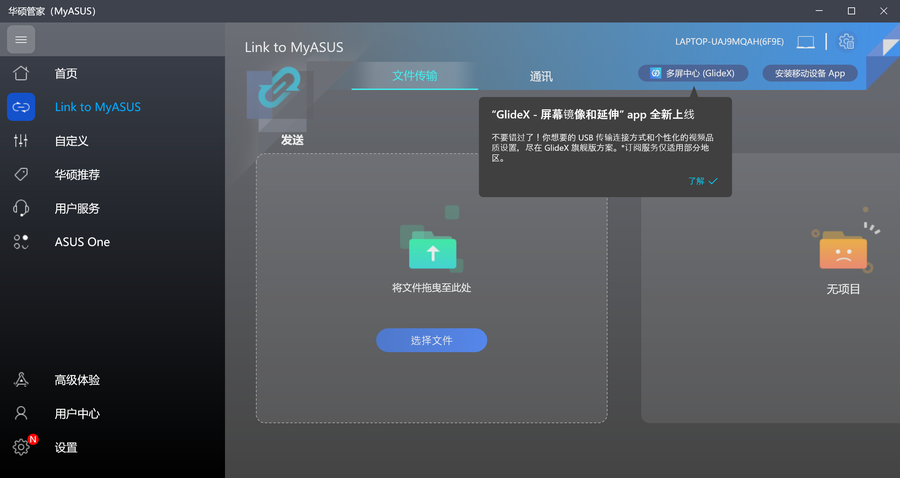Minimize the 华硕管家 window

(819, 11)
